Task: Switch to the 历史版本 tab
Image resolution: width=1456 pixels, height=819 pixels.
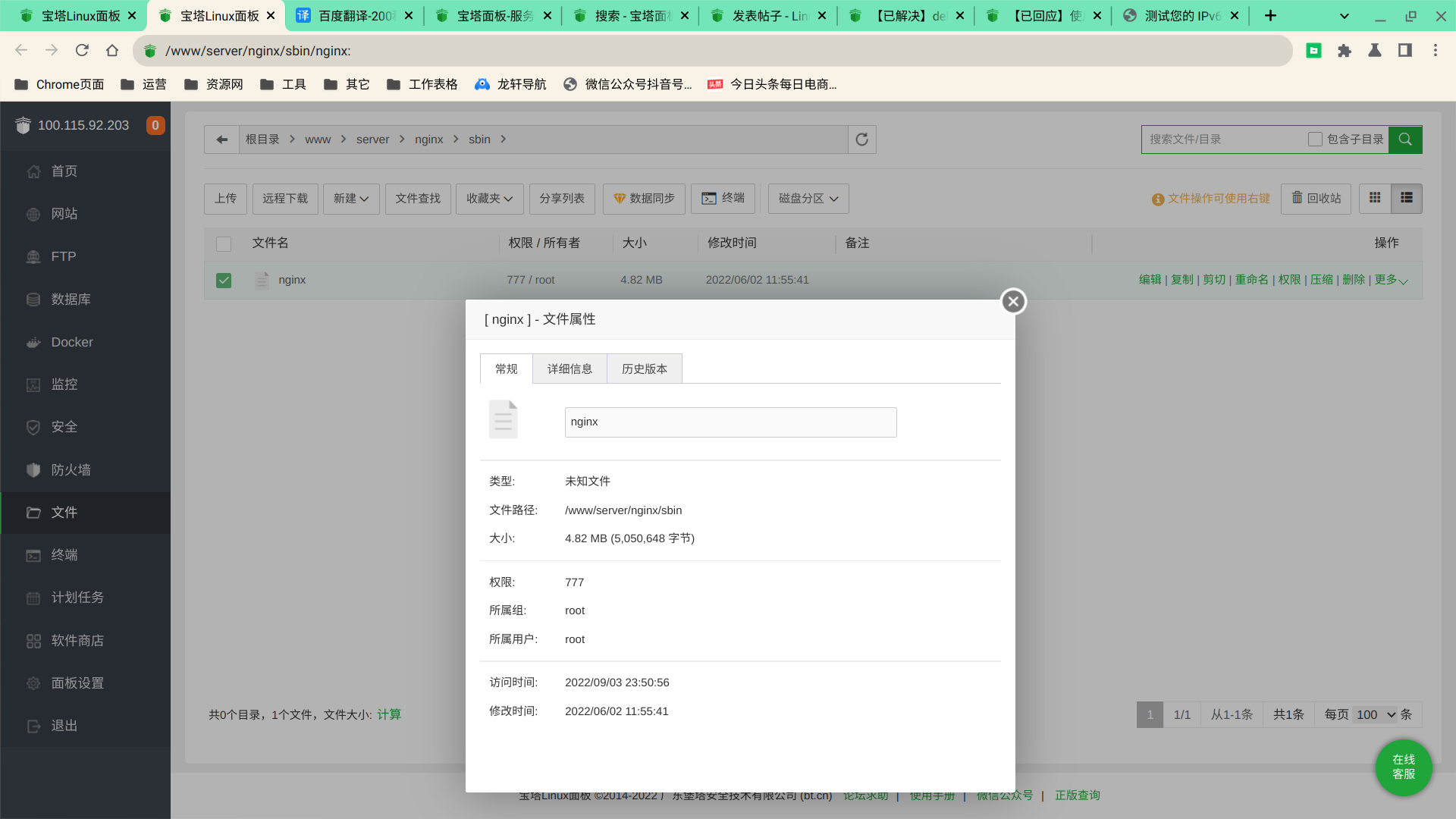Action: click(645, 369)
